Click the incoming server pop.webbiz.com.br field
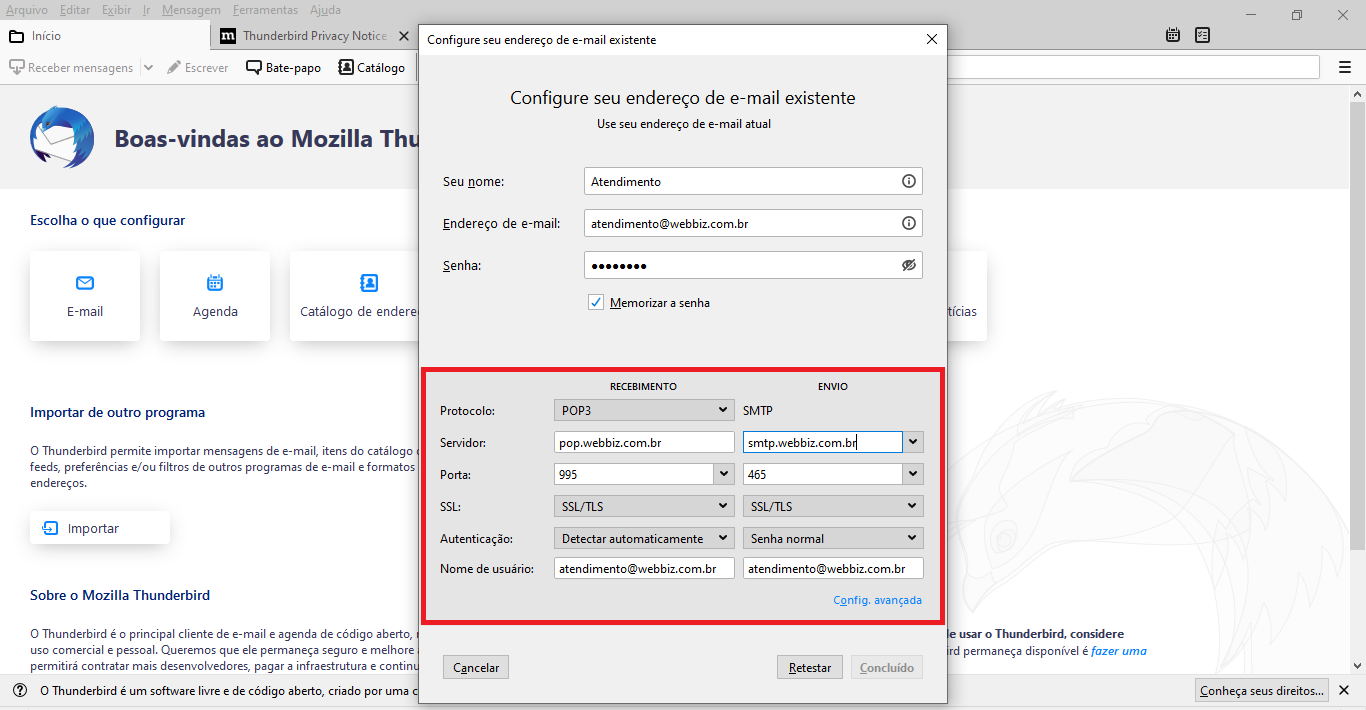This screenshot has width=1366, height=710. click(644, 442)
